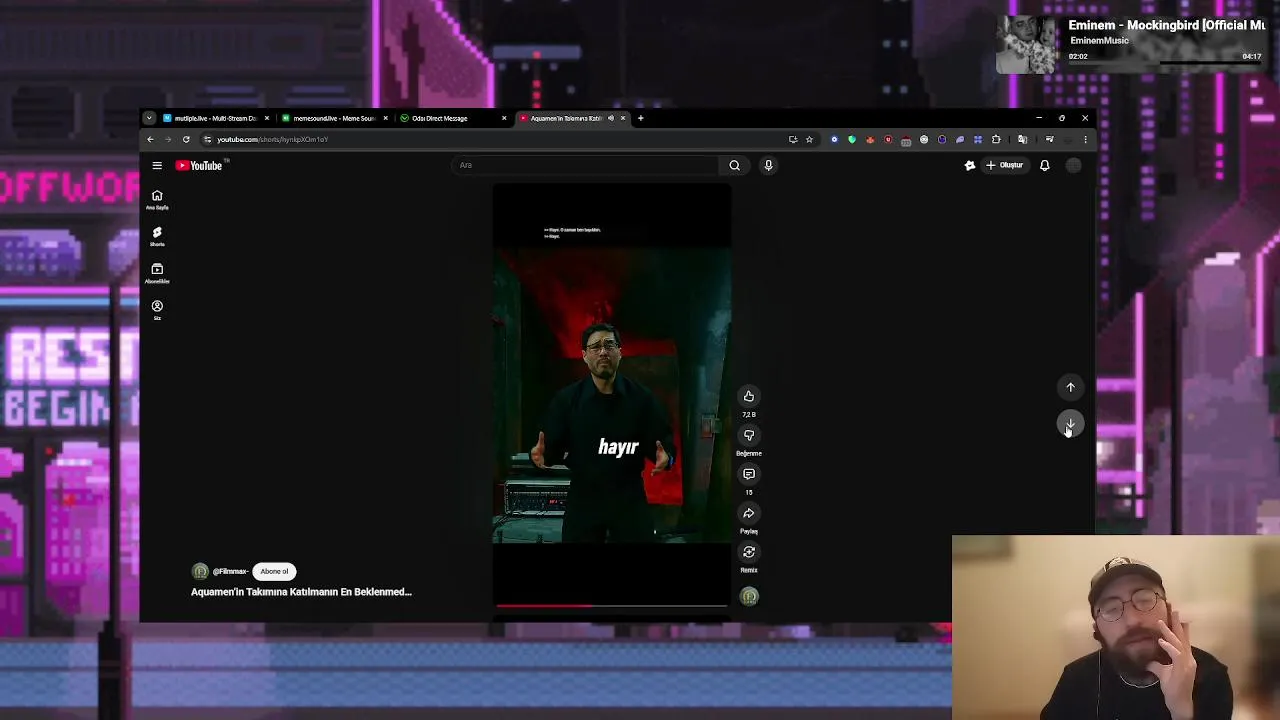Go back in the browser
The image size is (1280, 720).
pos(150,139)
